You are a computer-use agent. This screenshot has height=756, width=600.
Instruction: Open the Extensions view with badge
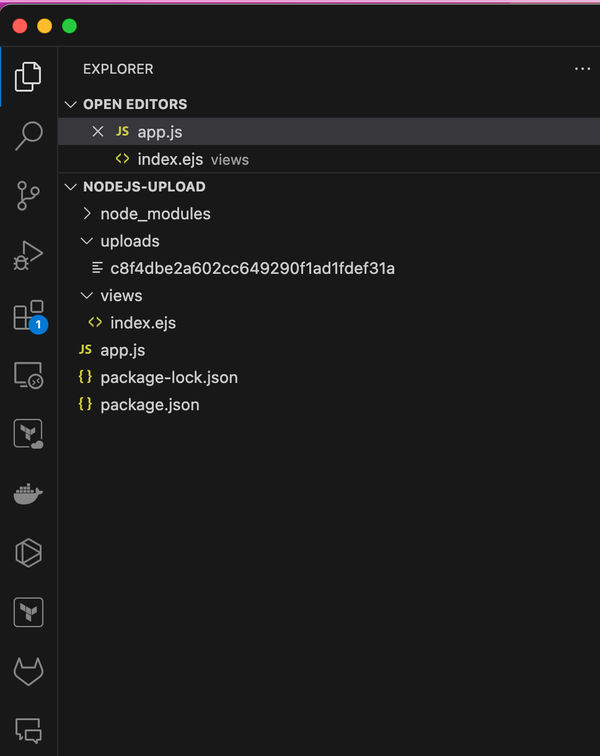[30, 316]
